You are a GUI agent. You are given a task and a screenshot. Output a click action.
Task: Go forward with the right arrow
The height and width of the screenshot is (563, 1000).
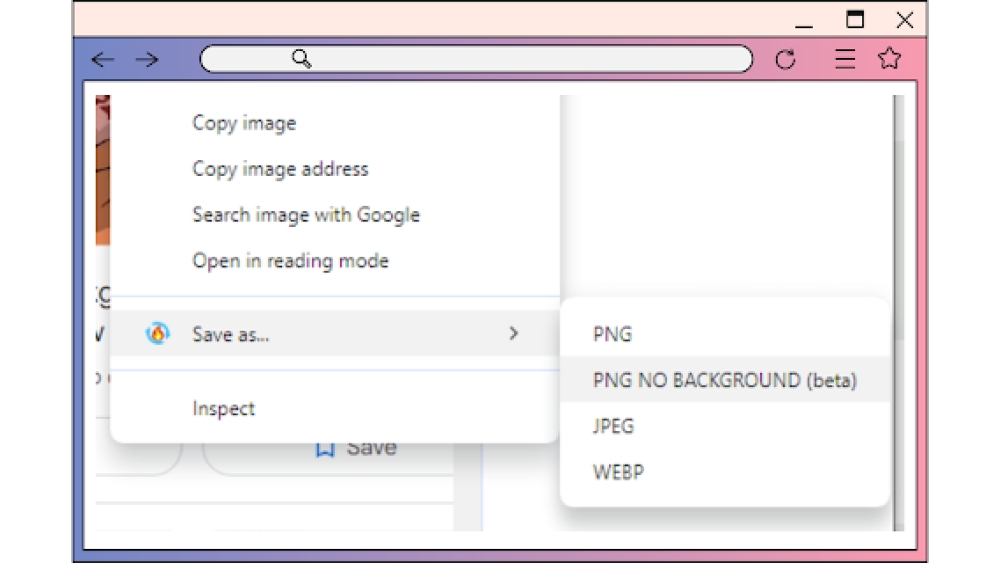(147, 59)
